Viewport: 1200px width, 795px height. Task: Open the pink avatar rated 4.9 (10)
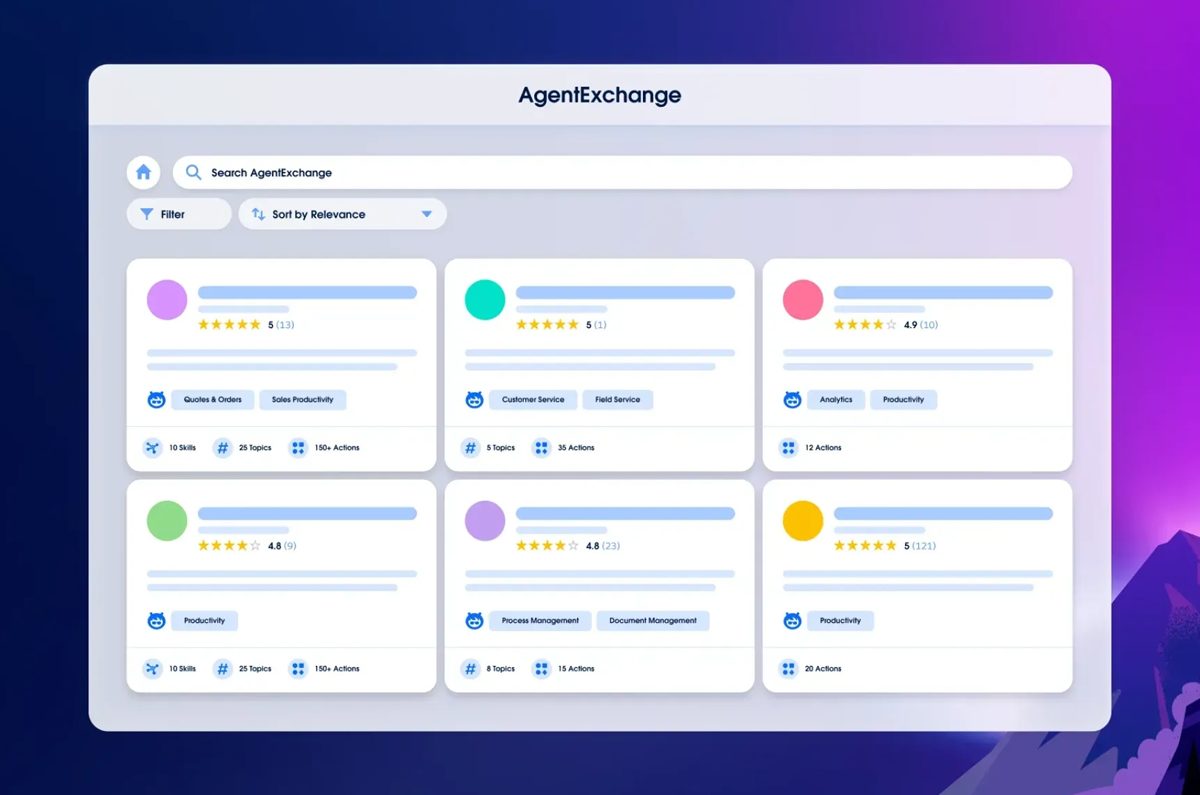803,300
